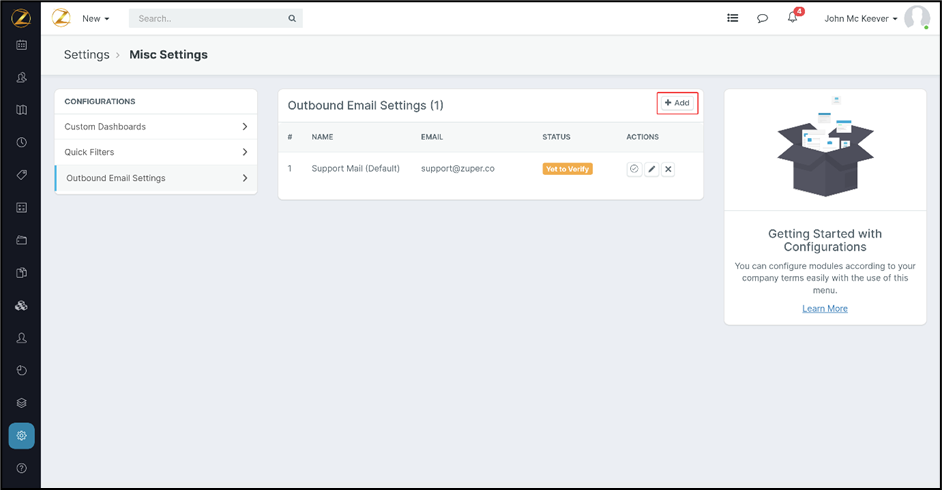The width and height of the screenshot is (942, 490).
Task: Click the Zuper logo in top bar
Action: pos(61,18)
